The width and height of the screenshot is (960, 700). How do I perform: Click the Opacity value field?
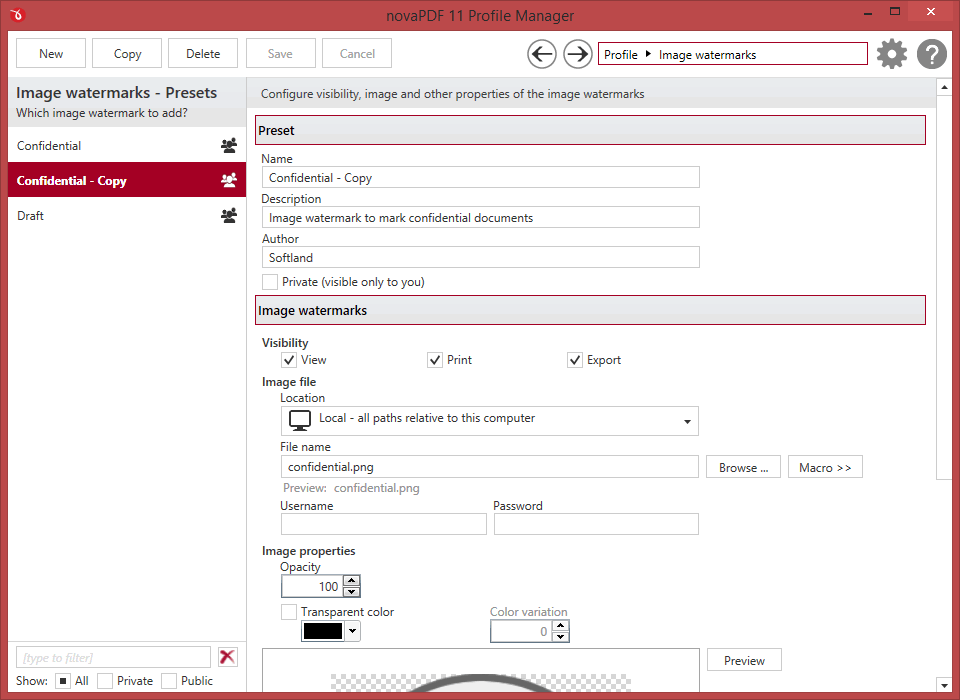pyautogui.click(x=312, y=586)
